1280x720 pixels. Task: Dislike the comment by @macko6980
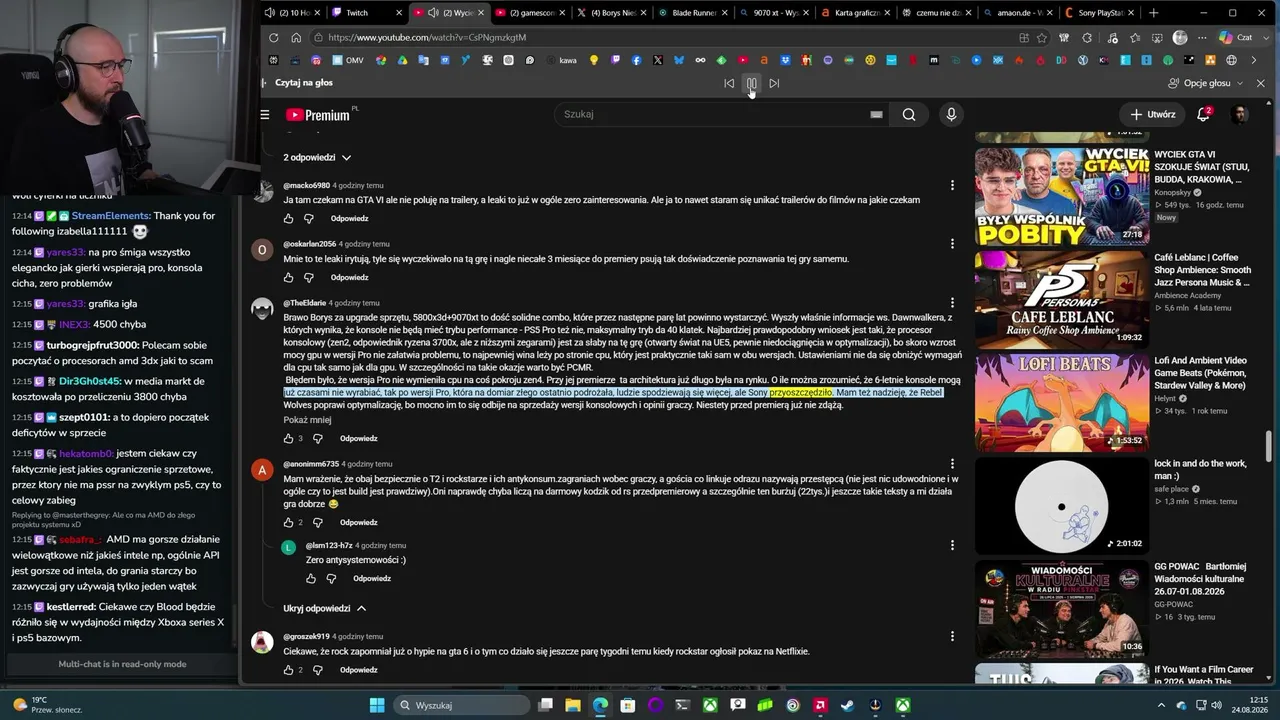coord(308,219)
